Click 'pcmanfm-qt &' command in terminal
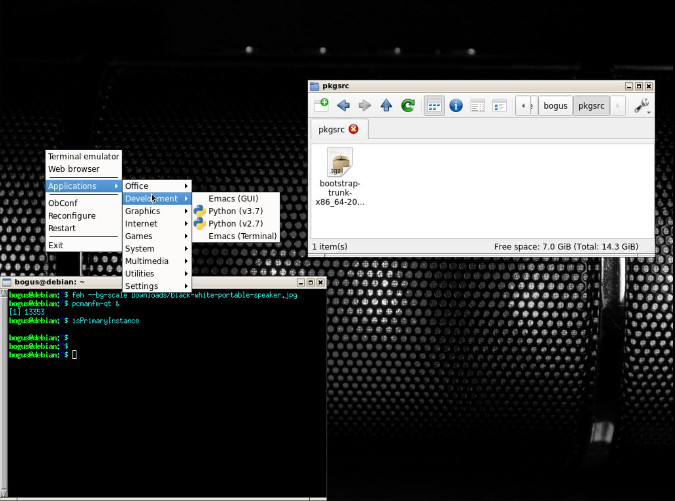 point(96,303)
